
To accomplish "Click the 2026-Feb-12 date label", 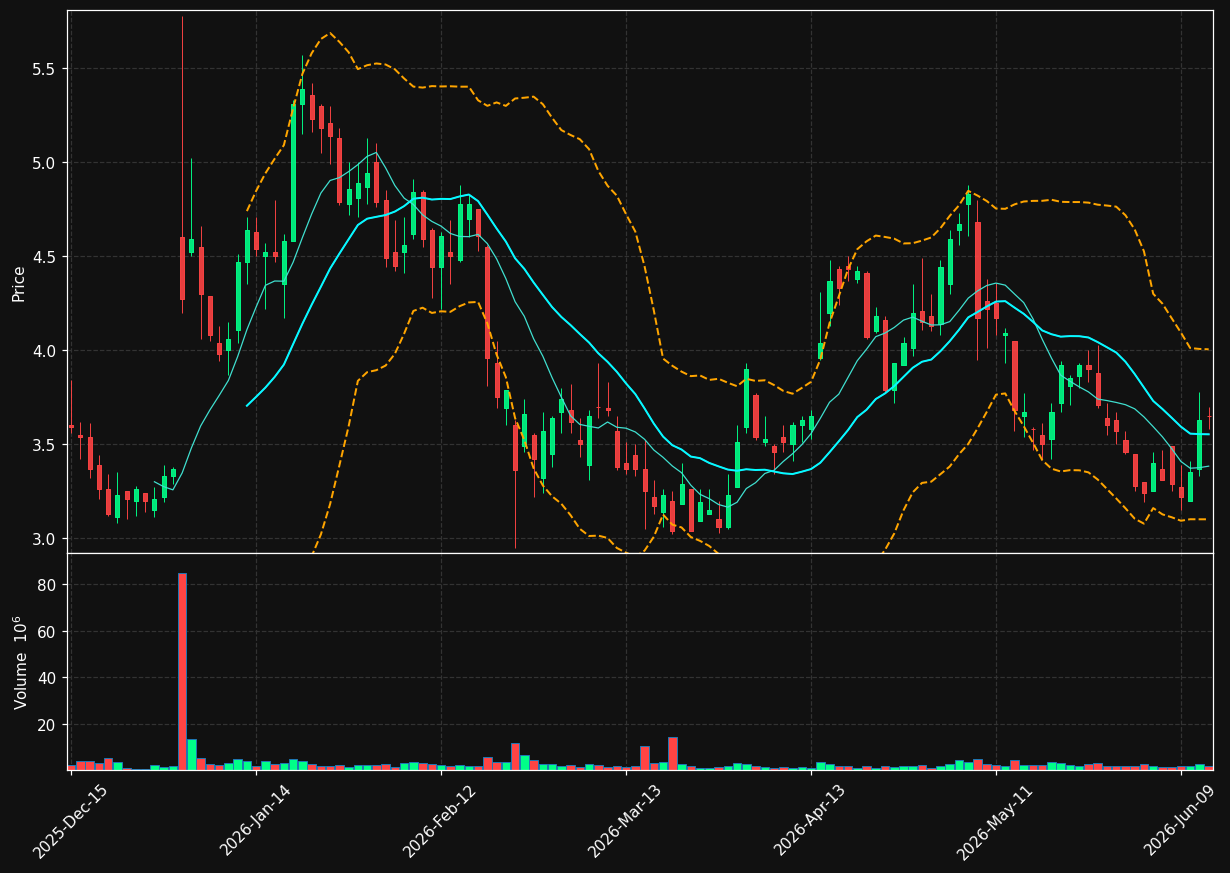I will point(440,821).
